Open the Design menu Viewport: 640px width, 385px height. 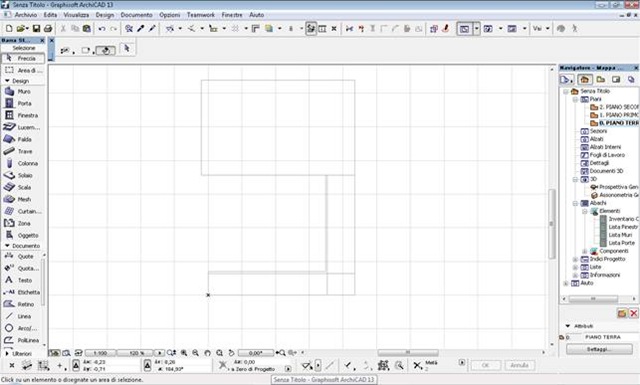105,15
